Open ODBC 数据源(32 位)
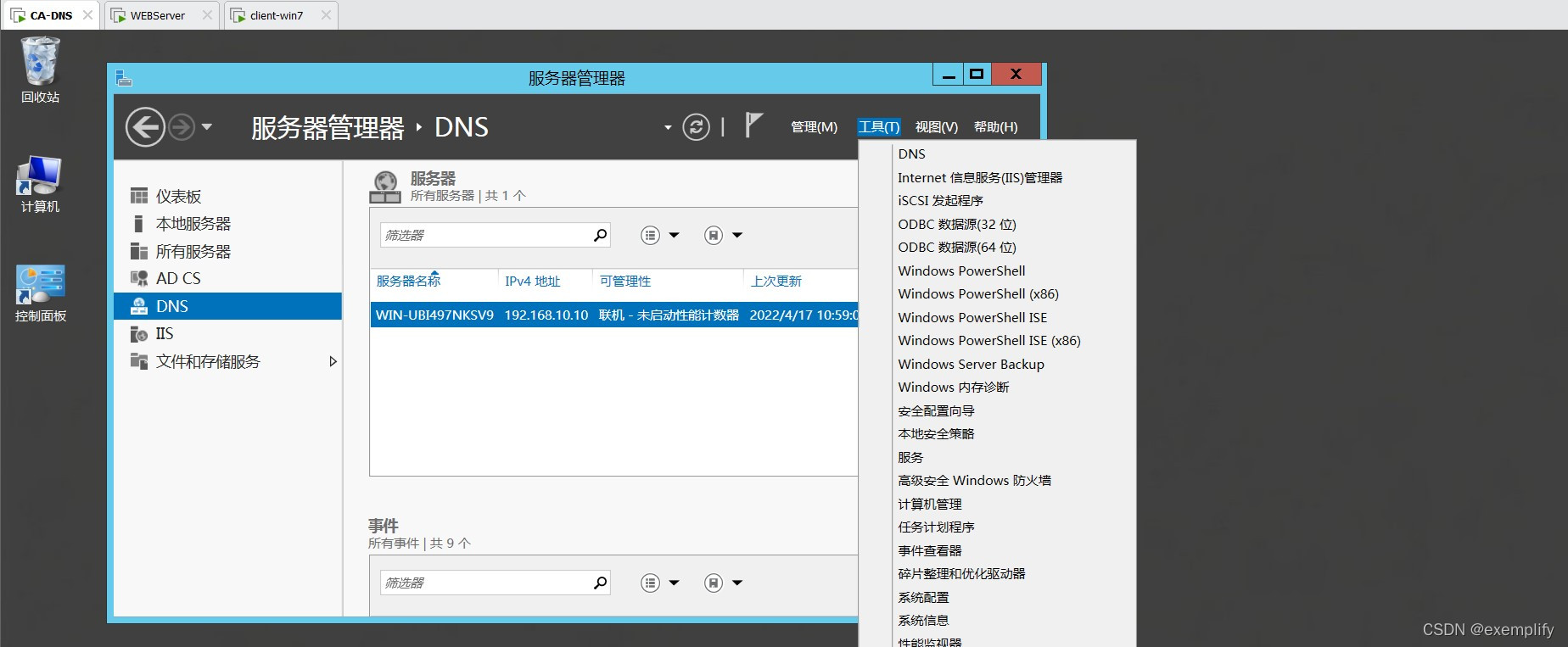Image resolution: width=1568 pixels, height=647 pixels. click(x=957, y=224)
